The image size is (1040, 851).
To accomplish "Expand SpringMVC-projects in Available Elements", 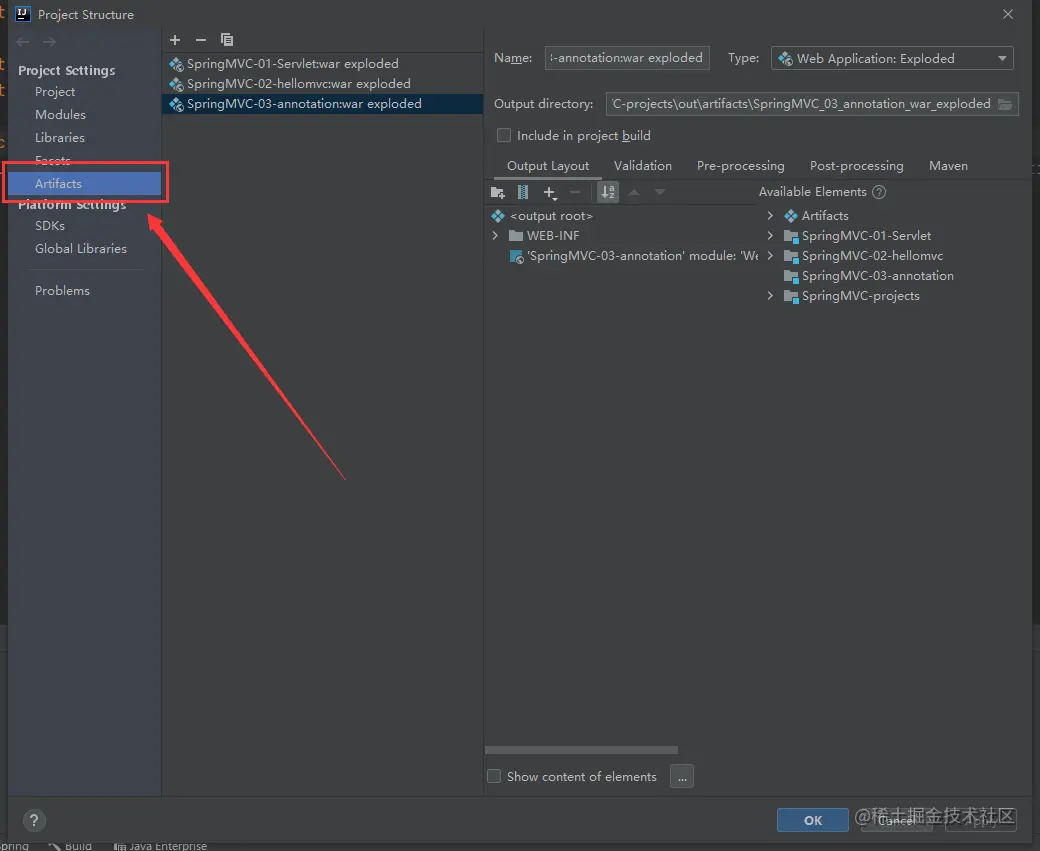I will (x=770, y=296).
